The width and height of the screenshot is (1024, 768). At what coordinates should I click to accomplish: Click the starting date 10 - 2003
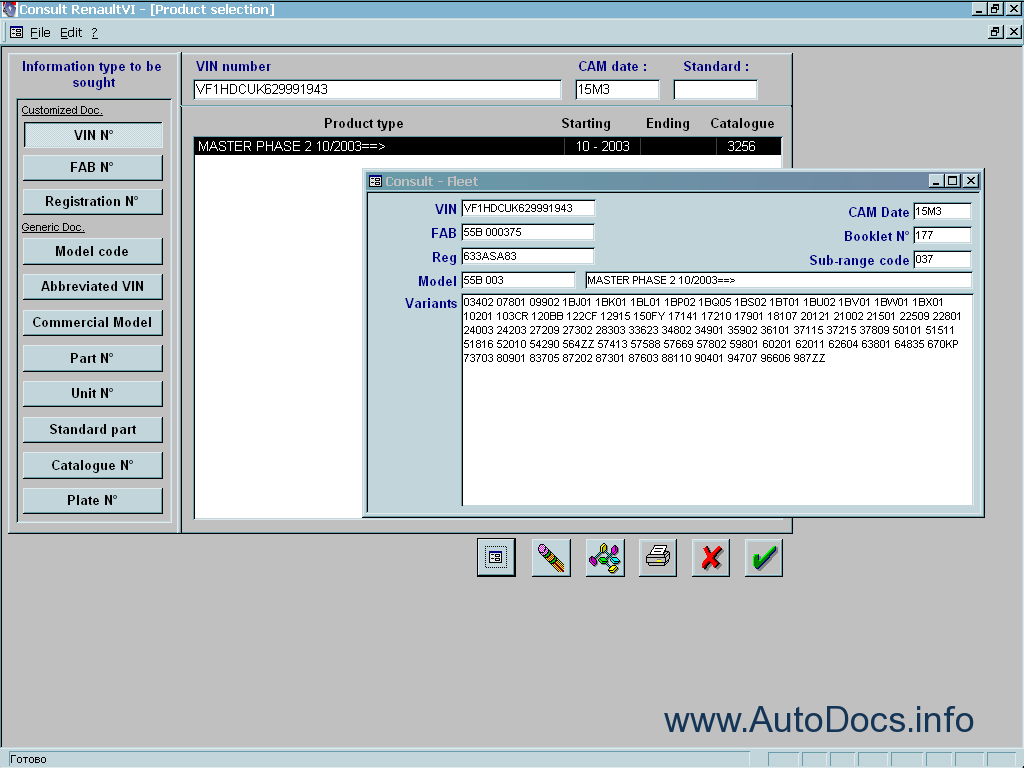pos(602,146)
